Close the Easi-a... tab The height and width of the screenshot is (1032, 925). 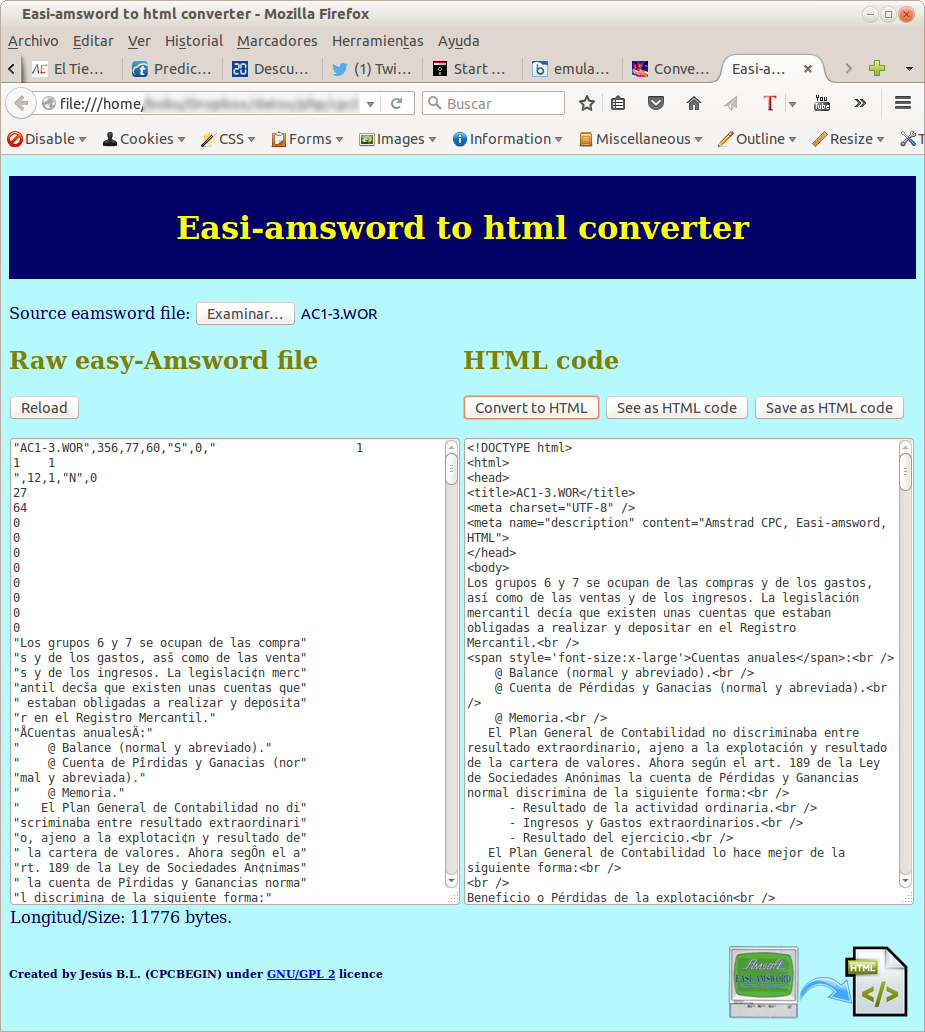[808, 68]
